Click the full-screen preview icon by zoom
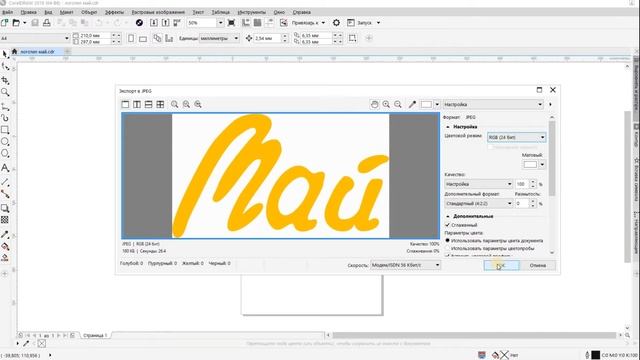Screen dimensions: 640x360 (231, 23)
